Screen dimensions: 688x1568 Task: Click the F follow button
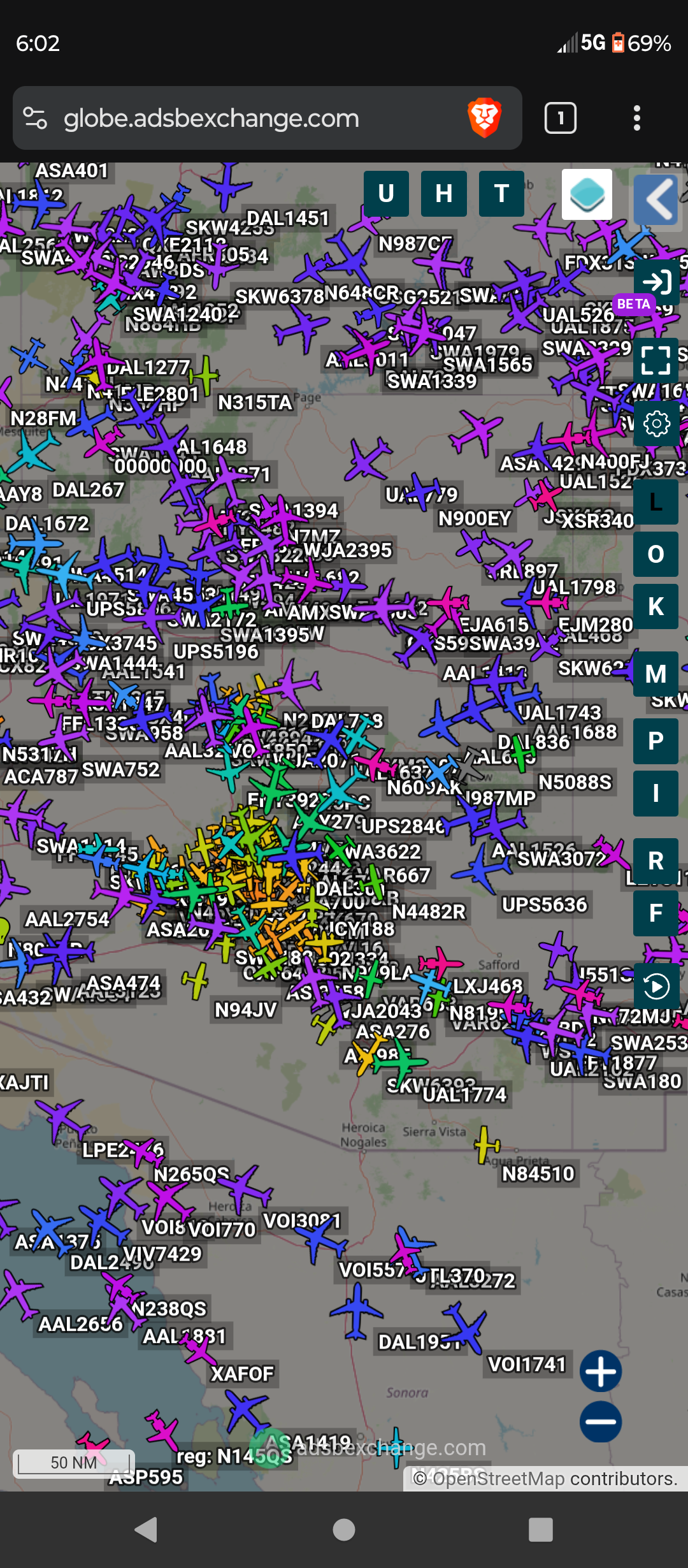(x=656, y=913)
